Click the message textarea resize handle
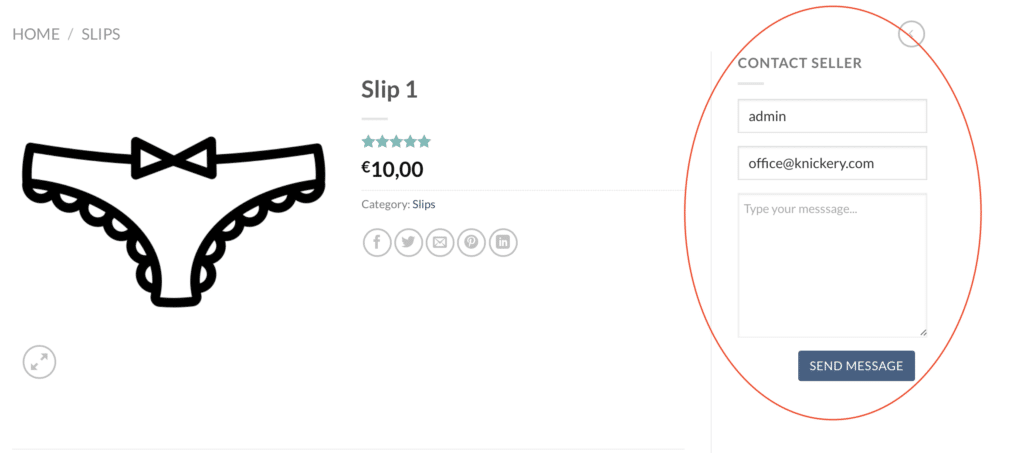The width and height of the screenshot is (1024, 453). coord(923,333)
